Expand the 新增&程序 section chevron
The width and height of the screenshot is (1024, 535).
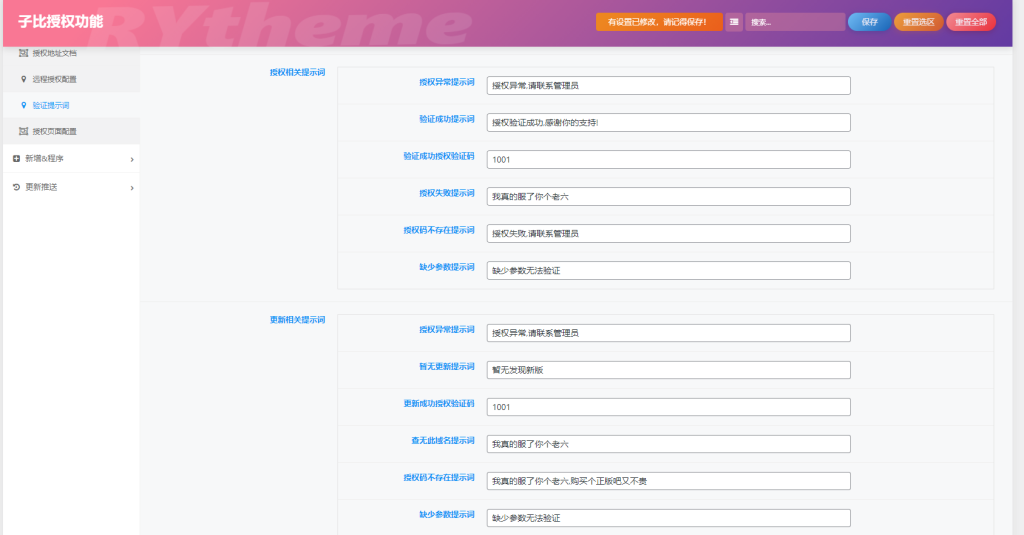click(x=131, y=159)
